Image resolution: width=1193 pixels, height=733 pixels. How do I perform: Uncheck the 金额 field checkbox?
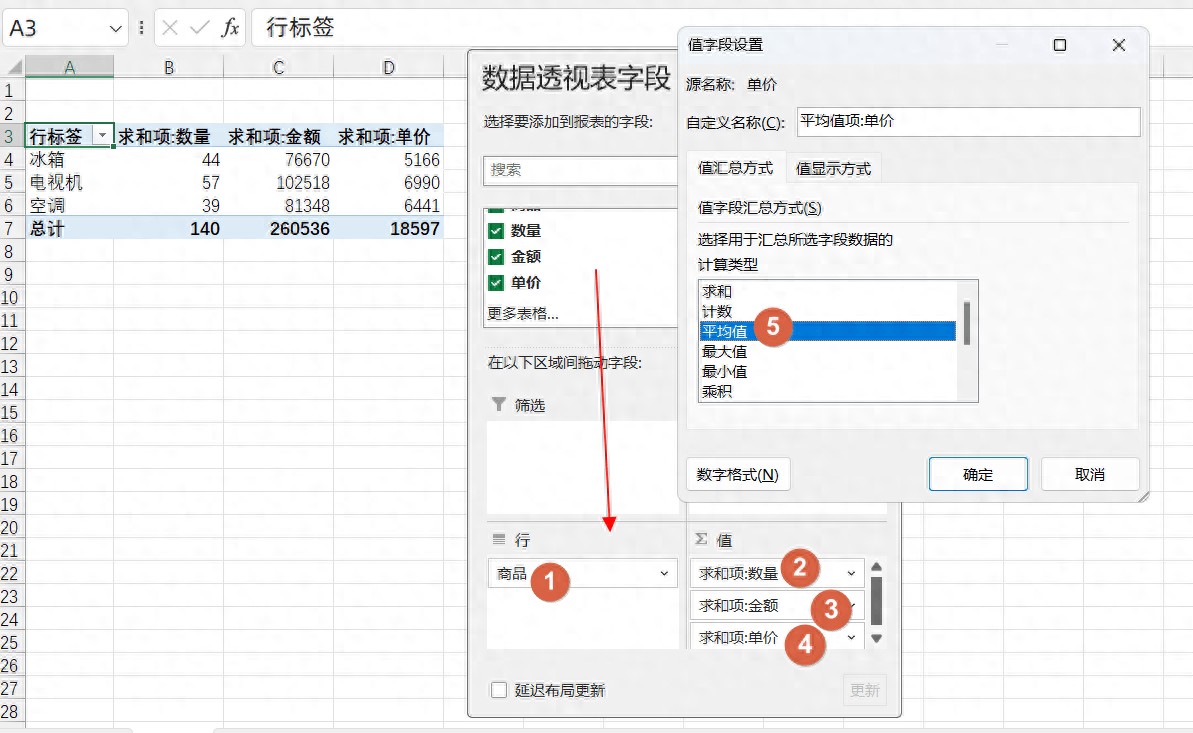(495, 257)
